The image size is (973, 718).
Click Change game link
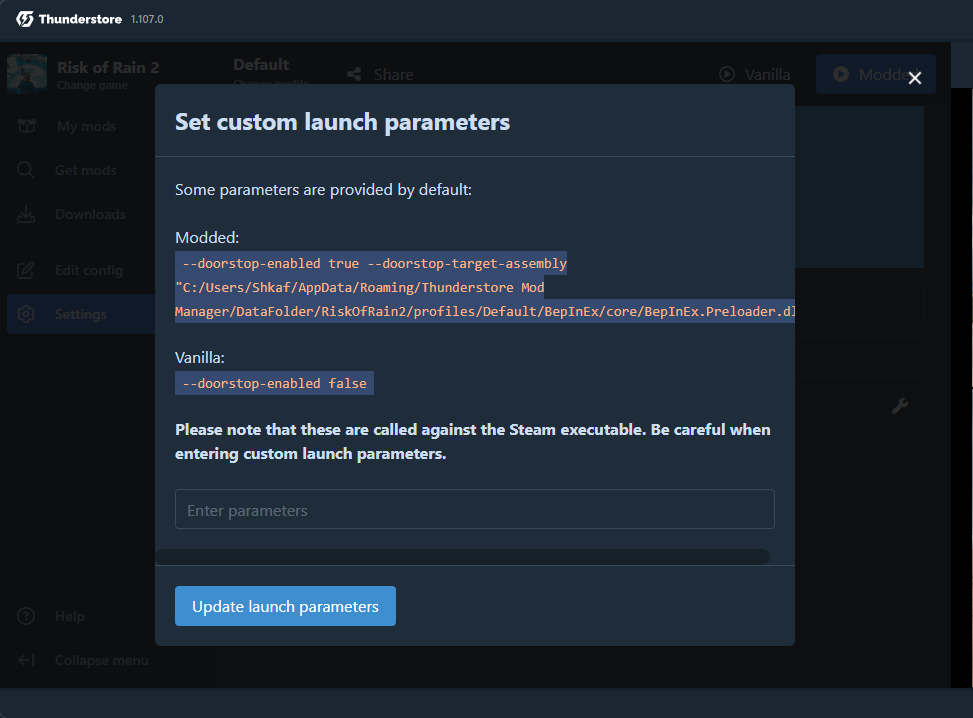click(x=92, y=85)
